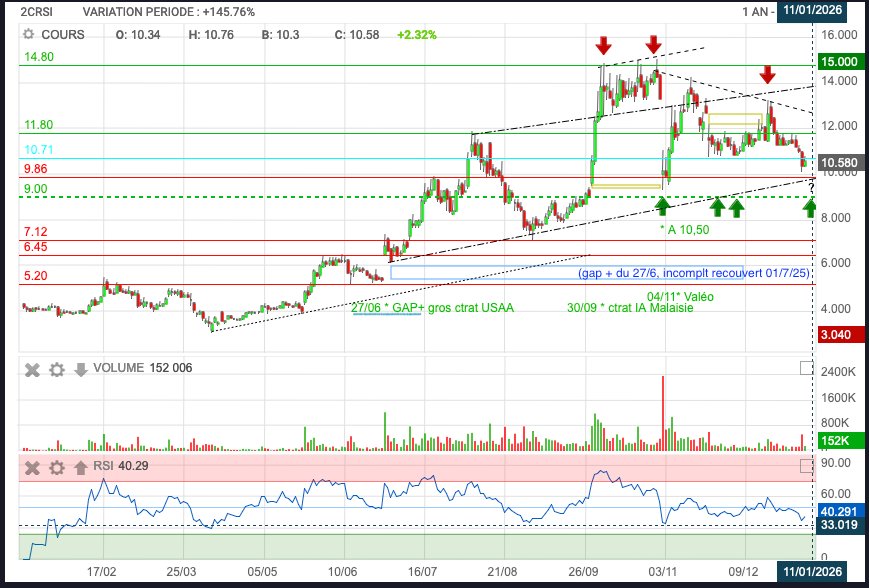Viewport: 869px width, 588px height.
Task: Select the 1 AN period selector
Action: (x=758, y=12)
